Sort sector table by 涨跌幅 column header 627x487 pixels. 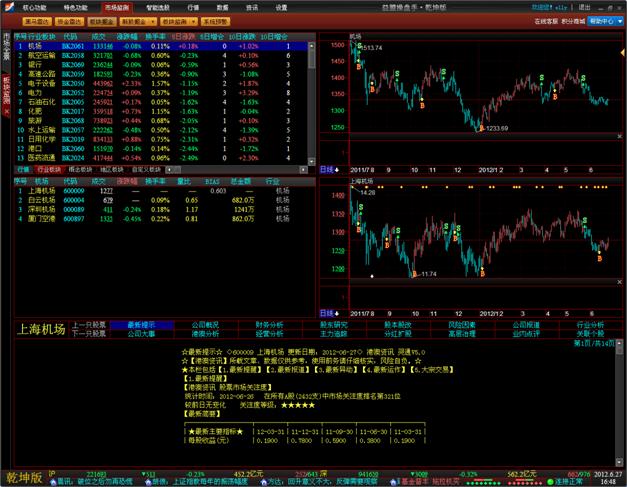pyautogui.click(x=127, y=37)
